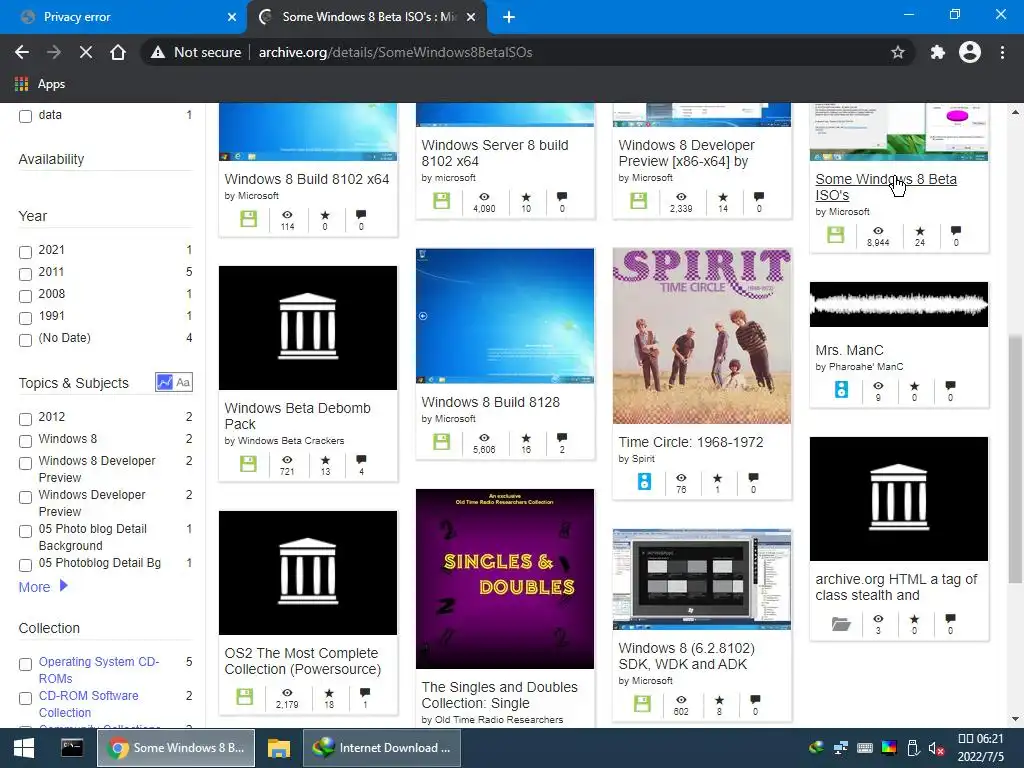Click the favorites star under Windows Server 8 build 8102
This screenshot has height=768, width=1024.
[x=526, y=197]
